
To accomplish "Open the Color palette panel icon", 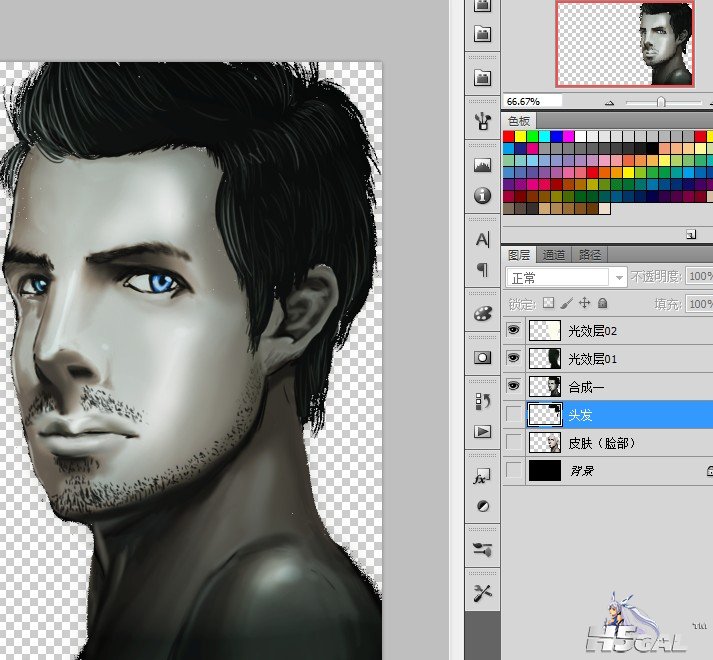I will coord(483,314).
